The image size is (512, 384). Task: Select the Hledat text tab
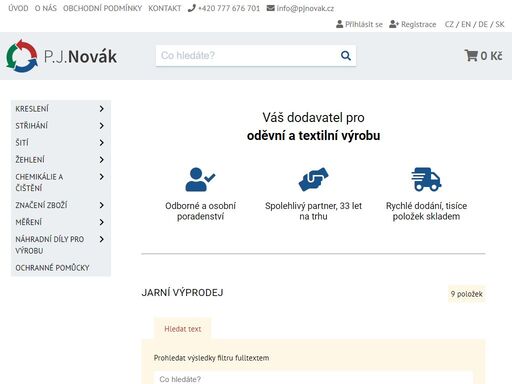coord(183,329)
